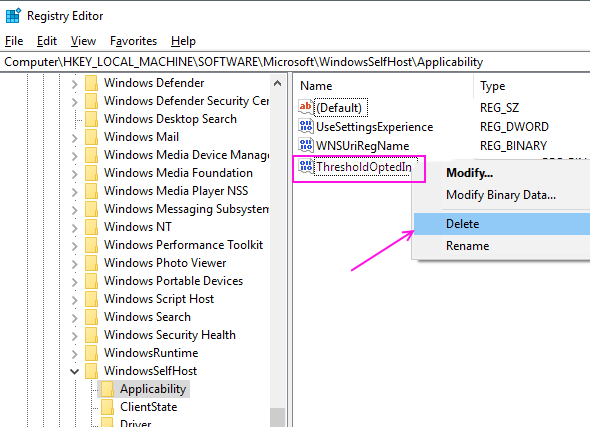This screenshot has height=427, width=590.
Task: Expand the Windows Media Foundation key
Action: (x=75, y=174)
